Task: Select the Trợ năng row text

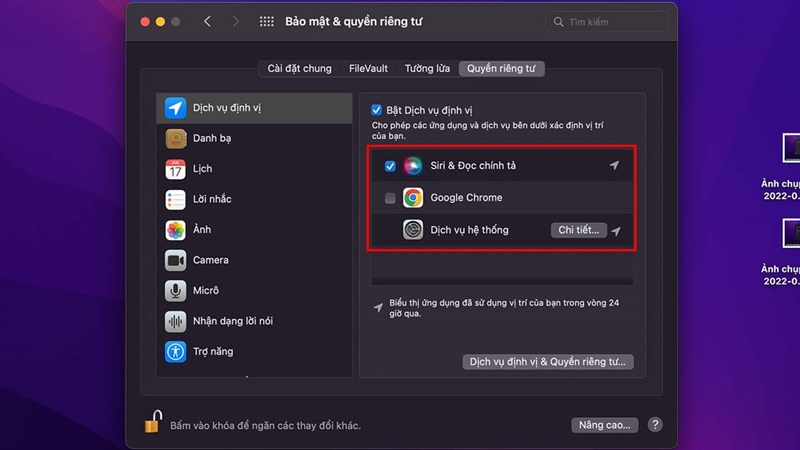Action: pos(213,352)
